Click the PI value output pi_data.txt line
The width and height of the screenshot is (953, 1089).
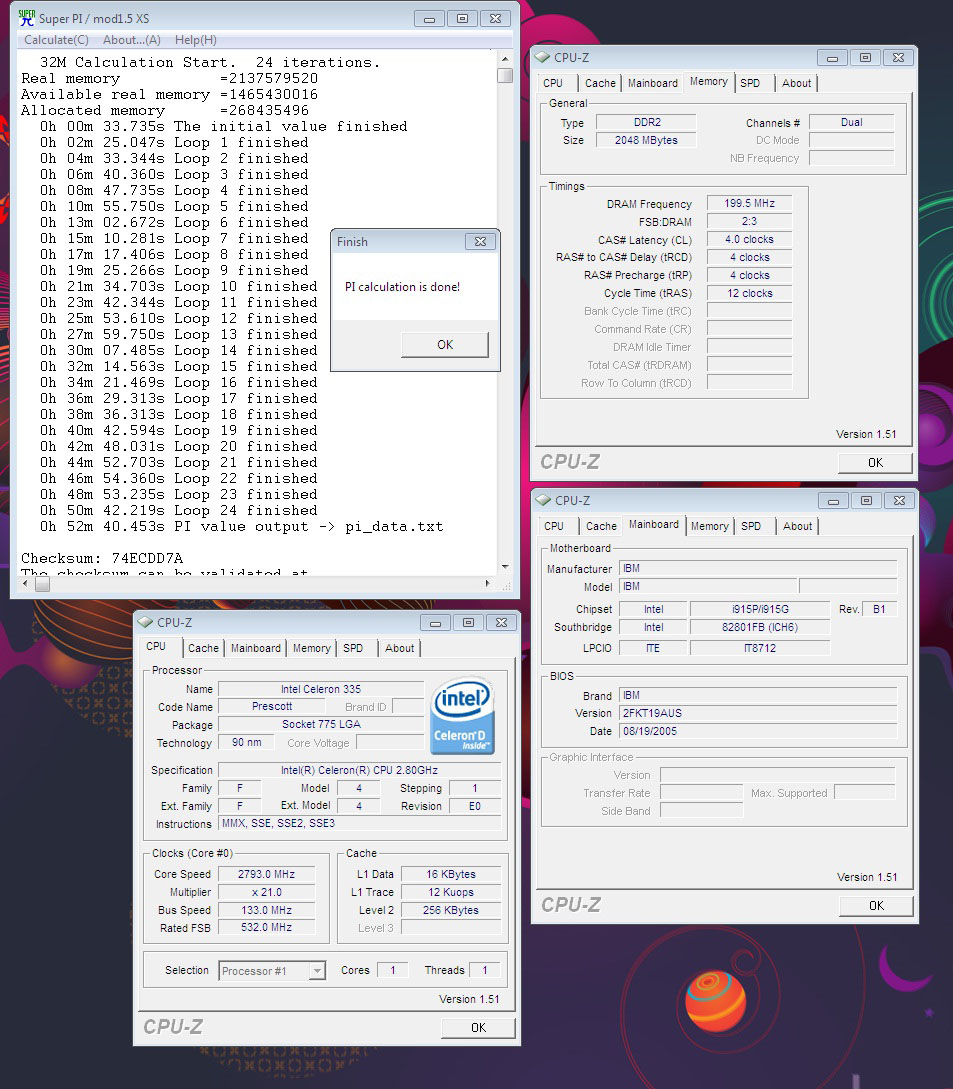coord(241,526)
